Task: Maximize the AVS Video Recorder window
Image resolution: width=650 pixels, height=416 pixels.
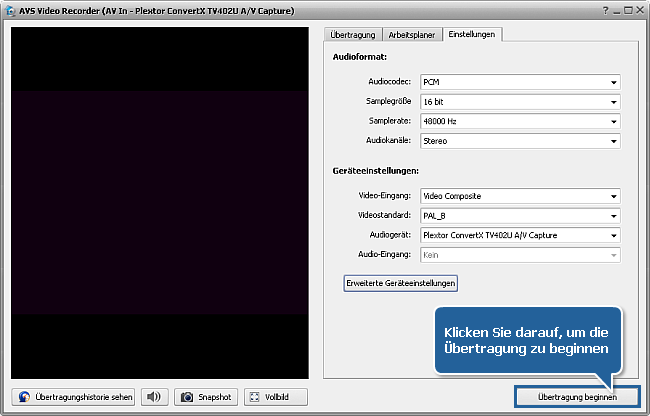Action: (x=628, y=10)
